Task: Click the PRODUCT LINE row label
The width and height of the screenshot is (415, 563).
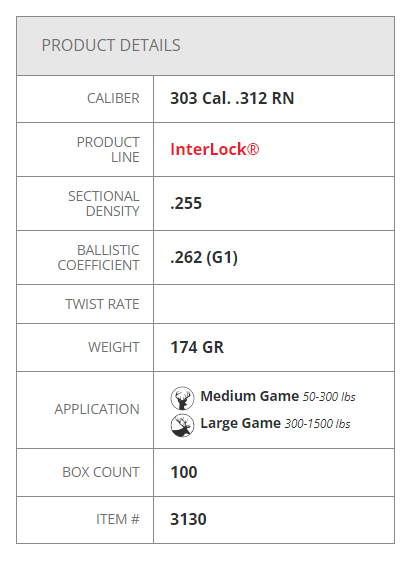Action: click(108, 150)
